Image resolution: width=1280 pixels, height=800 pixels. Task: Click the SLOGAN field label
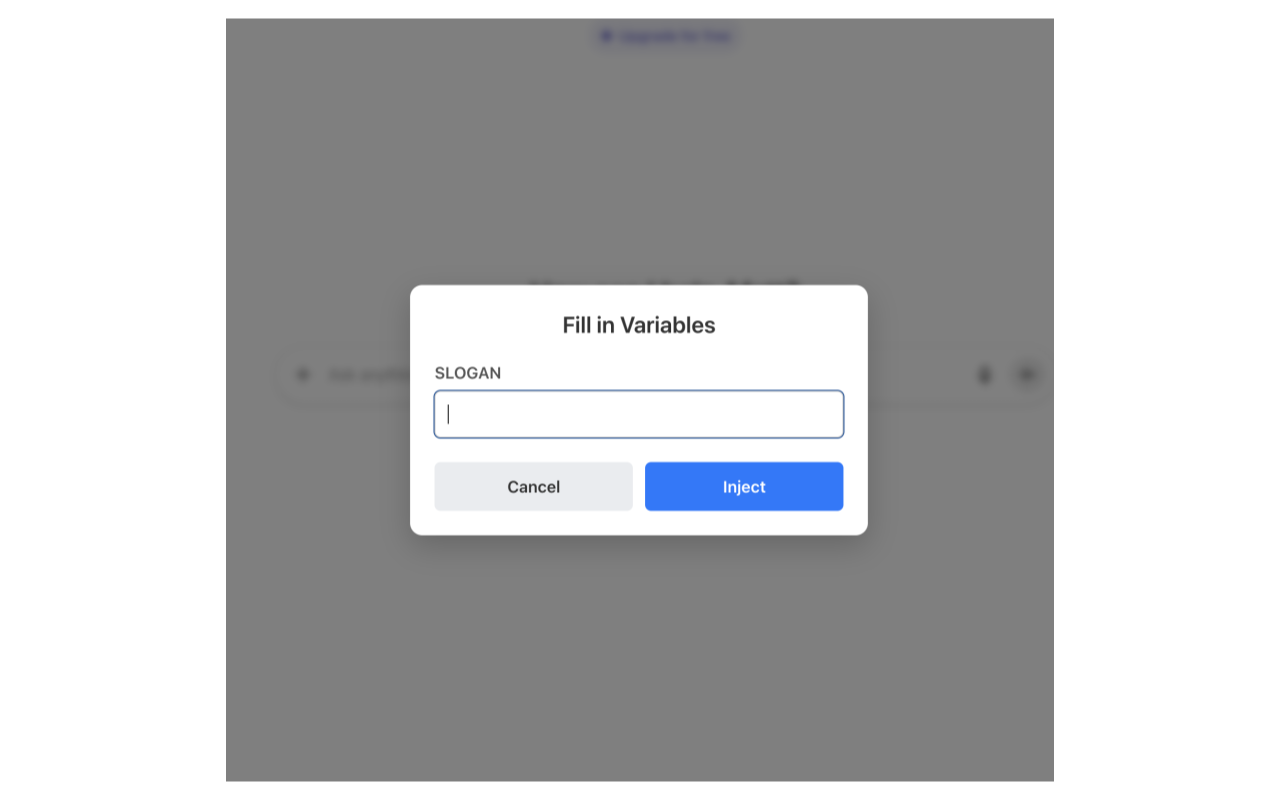point(468,373)
